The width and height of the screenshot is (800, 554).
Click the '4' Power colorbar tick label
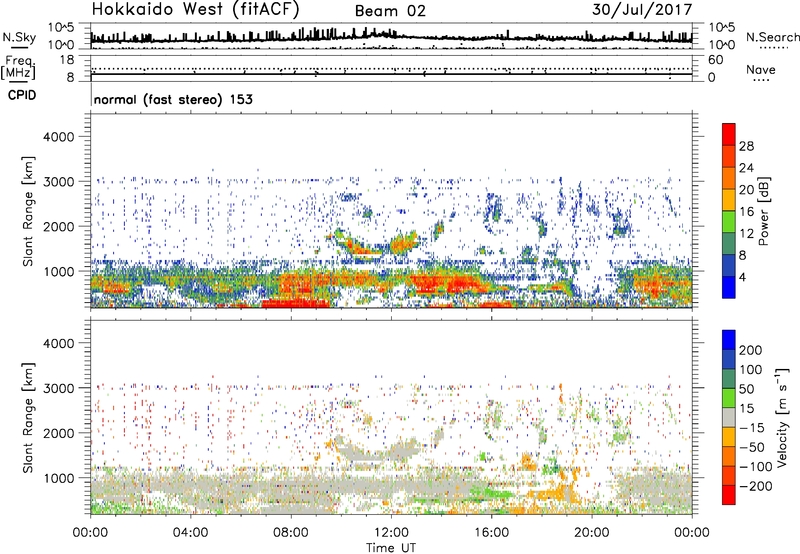[743, 278]
